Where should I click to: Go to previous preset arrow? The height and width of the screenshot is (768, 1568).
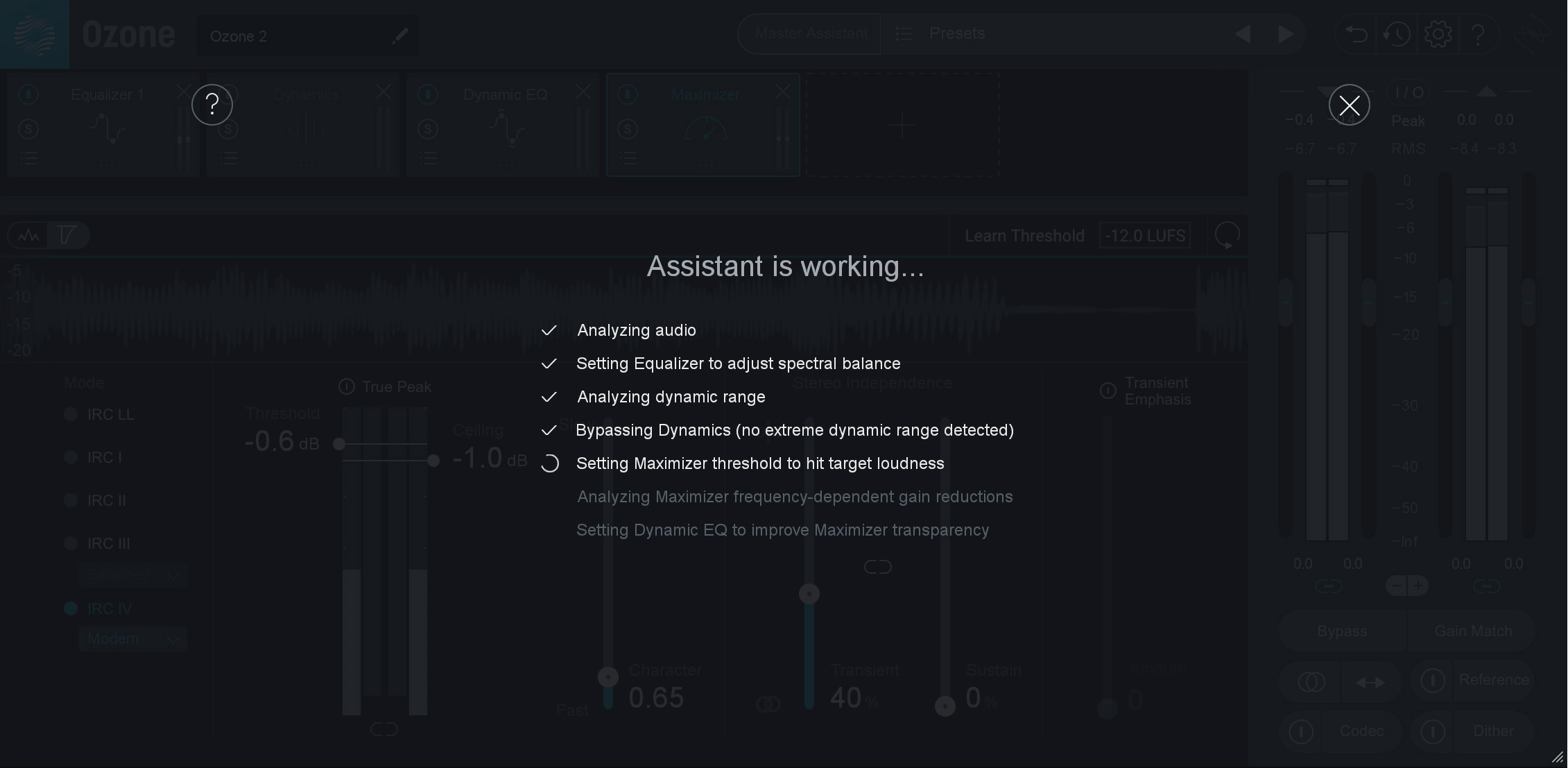coord(1243,34)
